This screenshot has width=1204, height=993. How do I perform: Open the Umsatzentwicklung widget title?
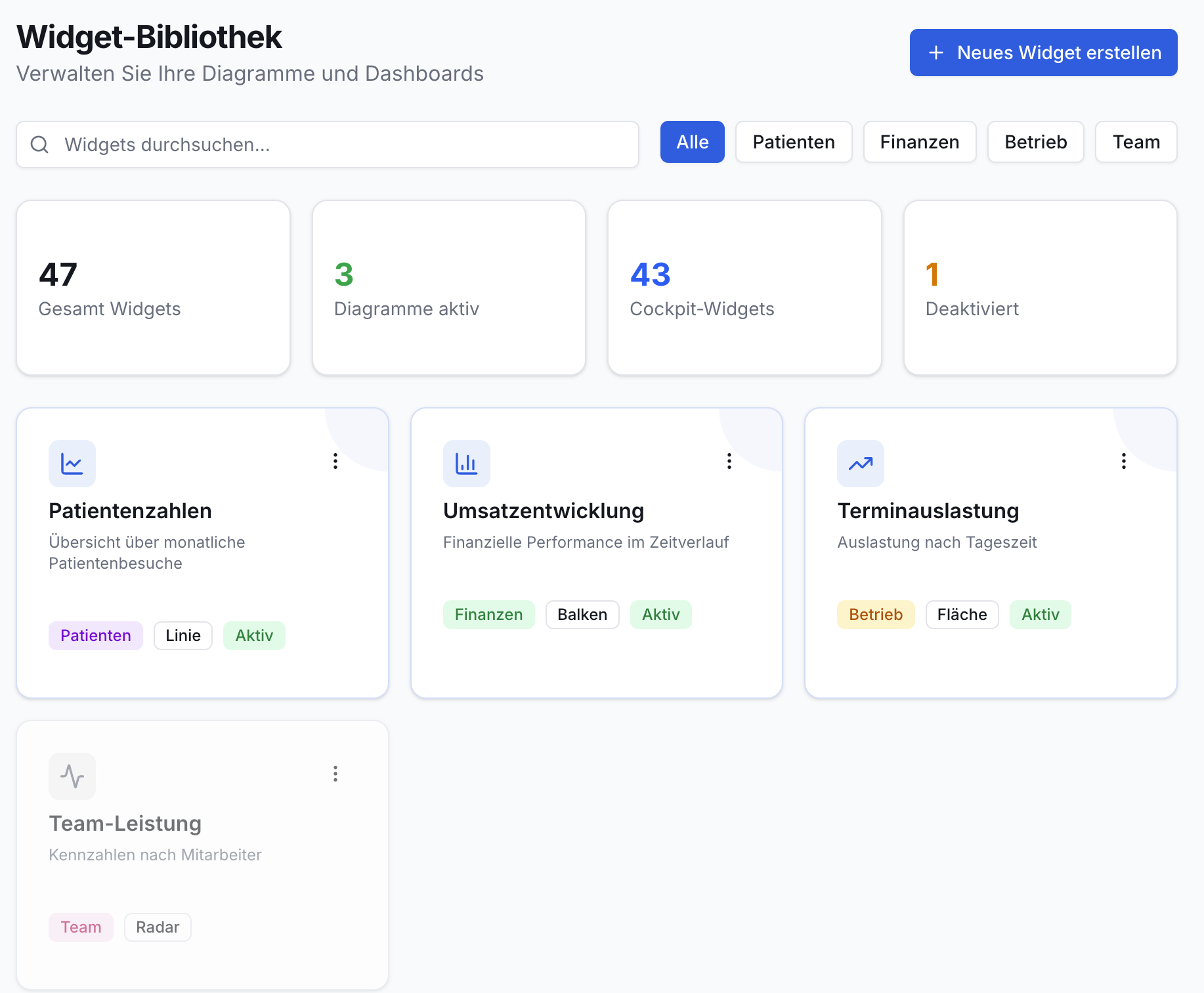pyautogui.click(x=544, y=511)
